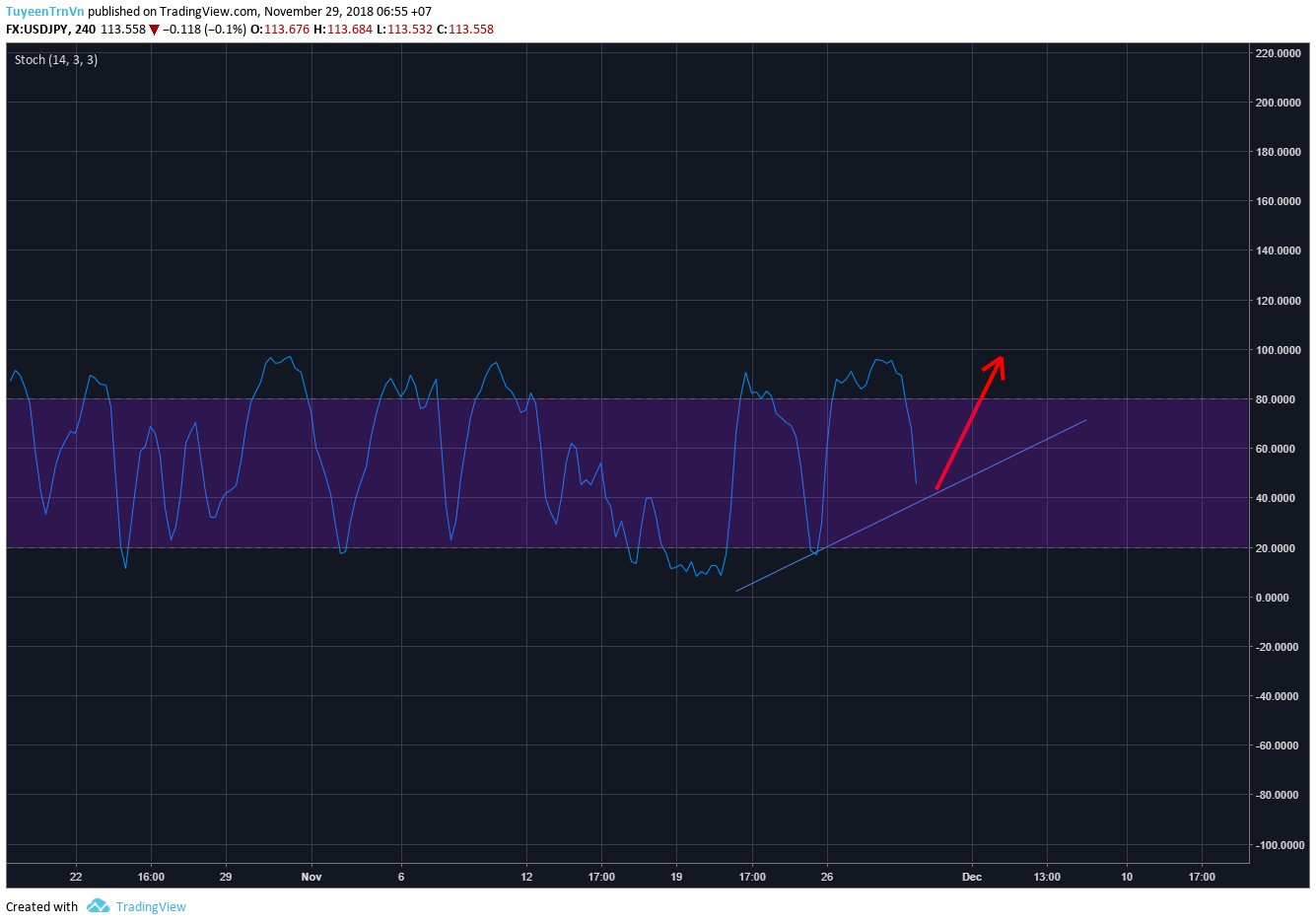Click the -80.0000 price axis label
This screenshot has width=1316, height=924.
pos(1277,795)
